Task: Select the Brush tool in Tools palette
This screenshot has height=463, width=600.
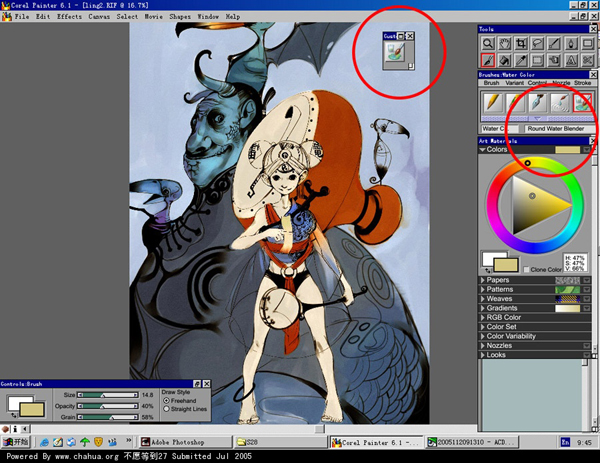Action: pyautogui.click(x=488, y=60)
